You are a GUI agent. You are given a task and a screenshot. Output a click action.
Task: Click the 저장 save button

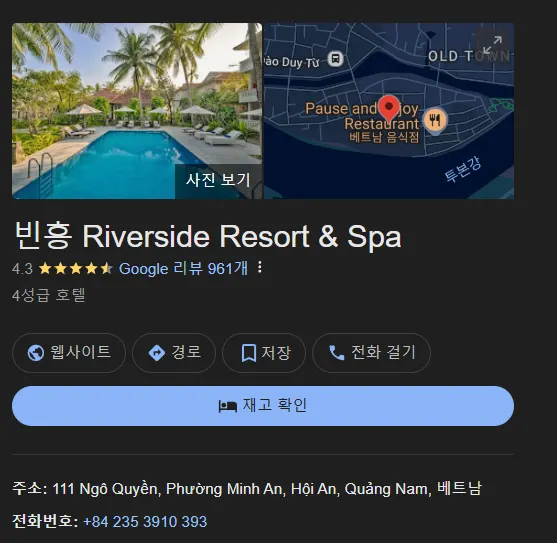point(264,353)
